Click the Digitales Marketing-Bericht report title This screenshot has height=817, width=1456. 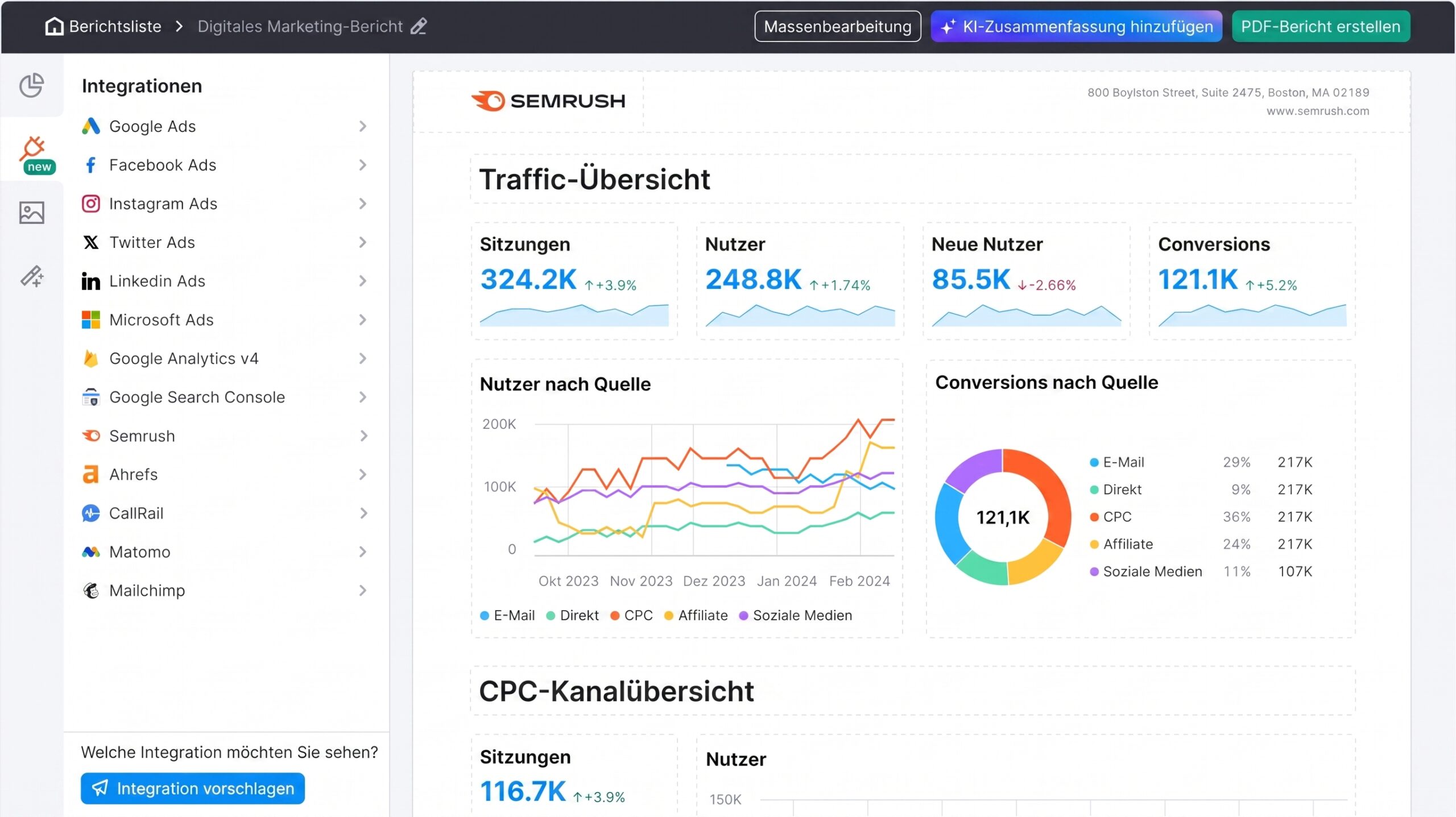[300, 26]
